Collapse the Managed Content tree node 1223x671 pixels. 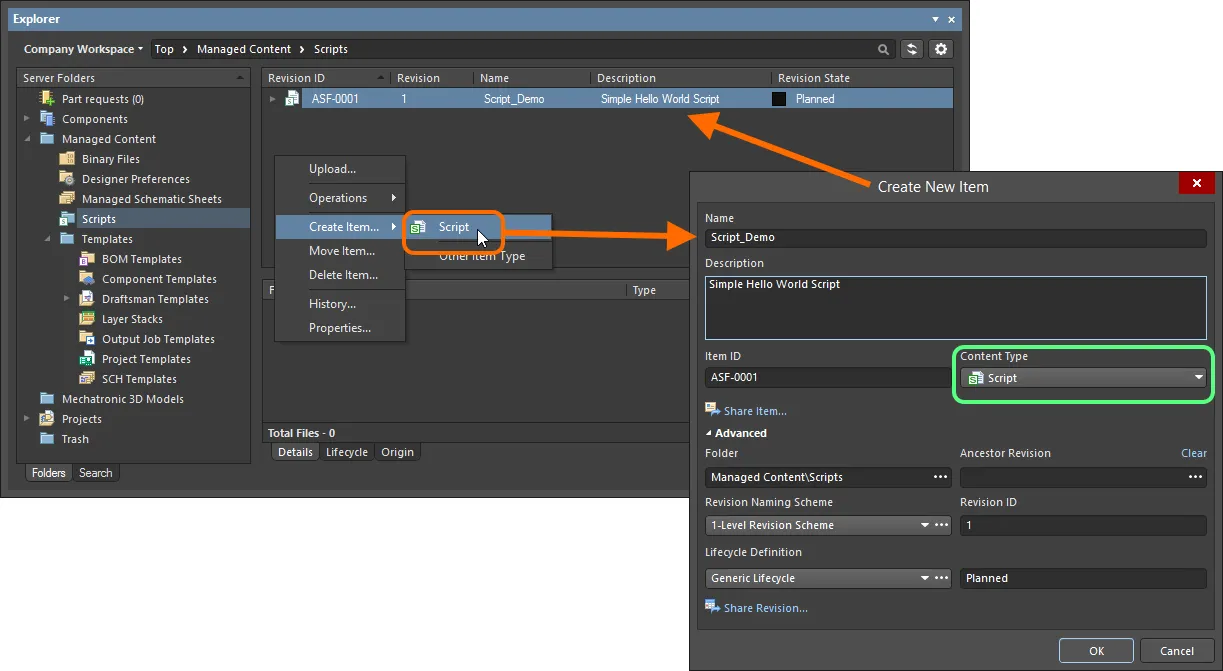[x=28, y=139]
